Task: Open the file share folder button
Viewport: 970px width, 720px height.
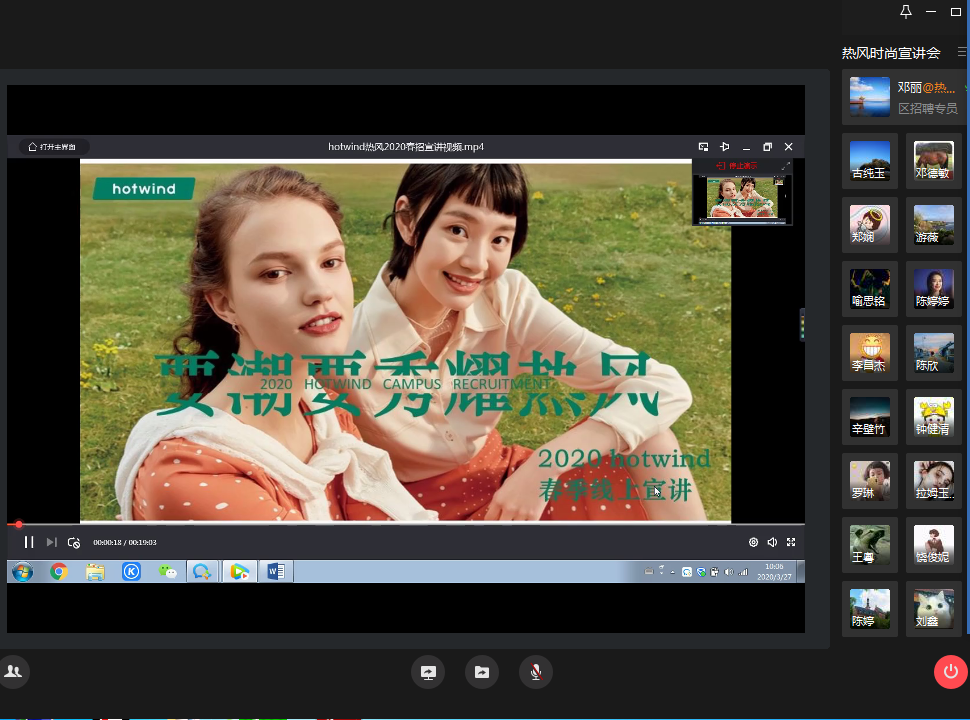Action: coord(482,673)
